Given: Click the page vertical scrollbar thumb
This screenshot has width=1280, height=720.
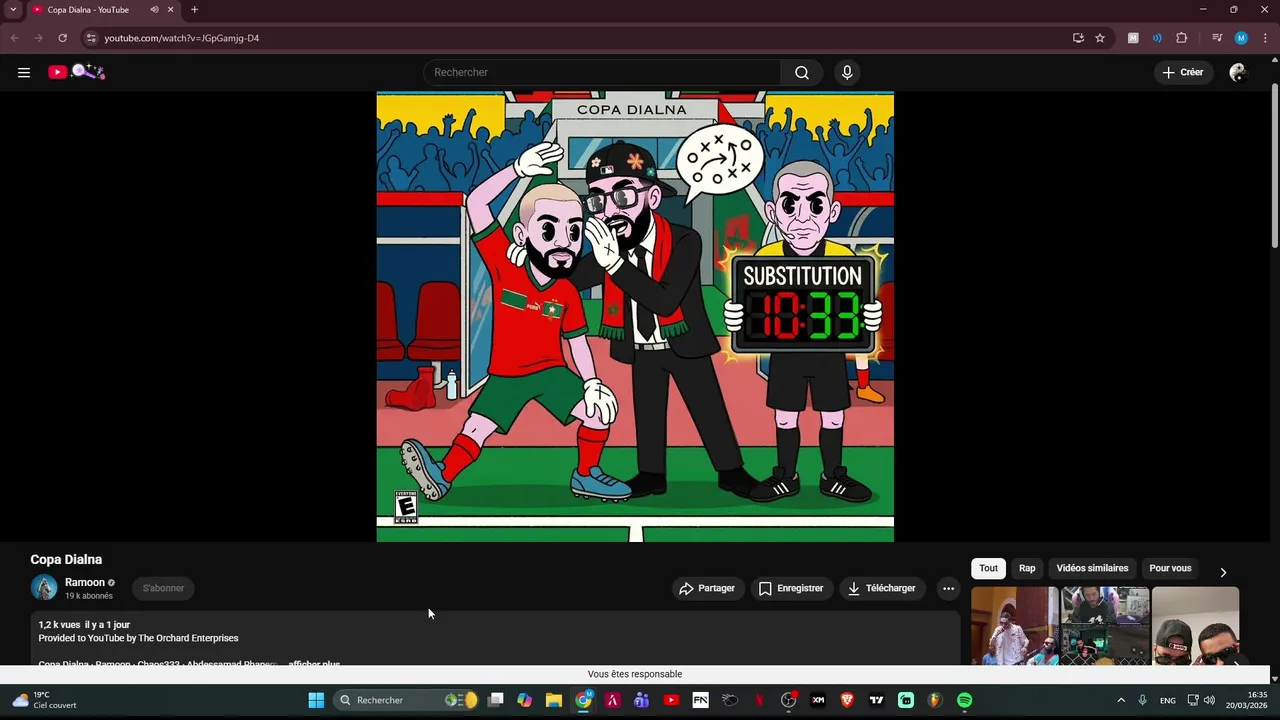Looking at the screenshot, I should coord(1274,165).
